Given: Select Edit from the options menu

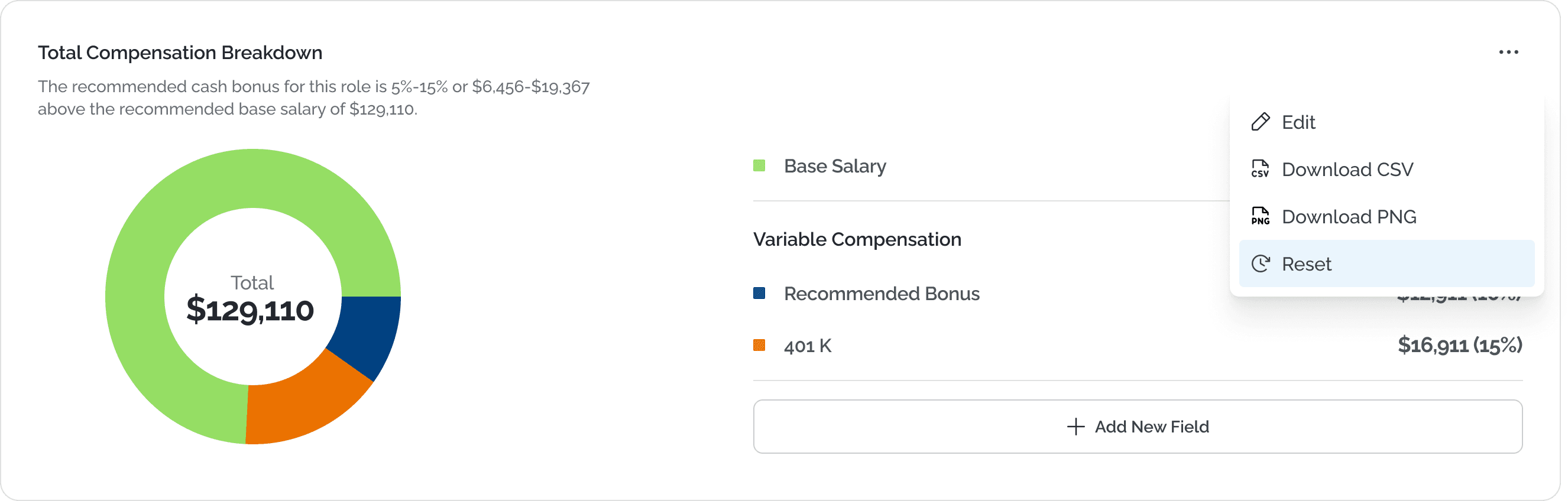Looking at the screenshot, I should click(x=1298, y=122).
